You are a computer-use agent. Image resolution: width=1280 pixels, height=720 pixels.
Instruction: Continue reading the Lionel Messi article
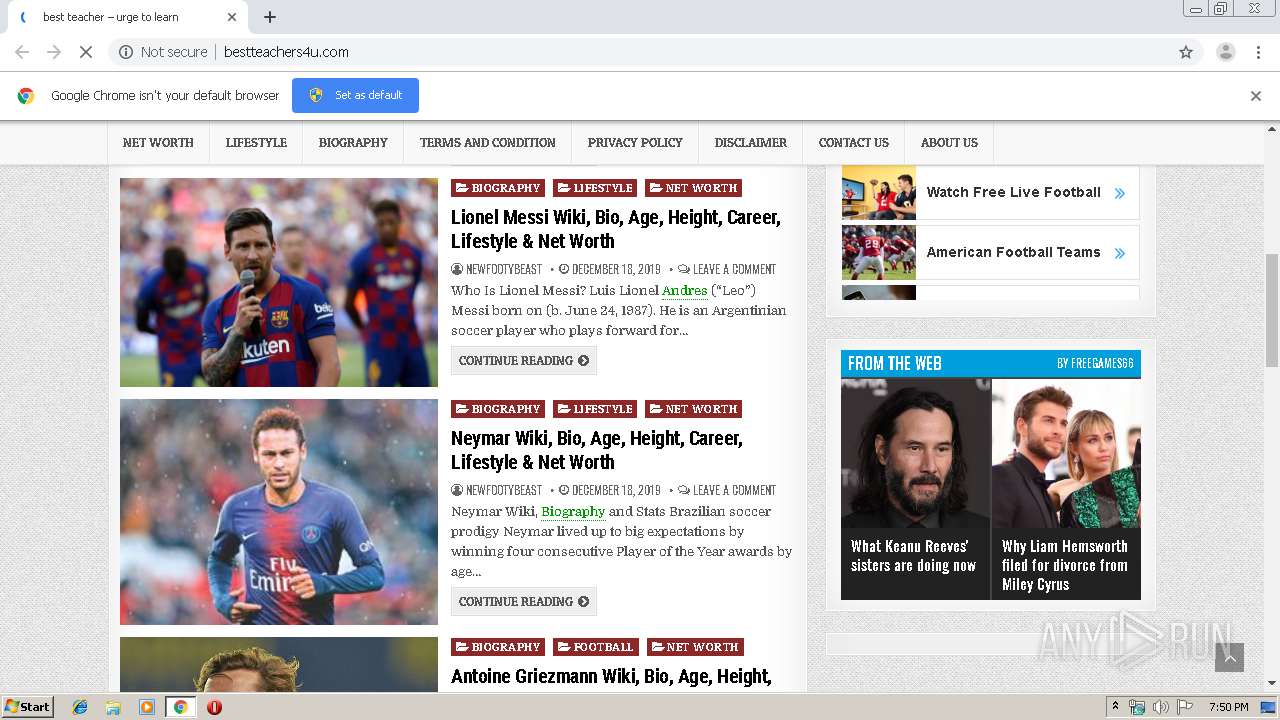(524, 361)
